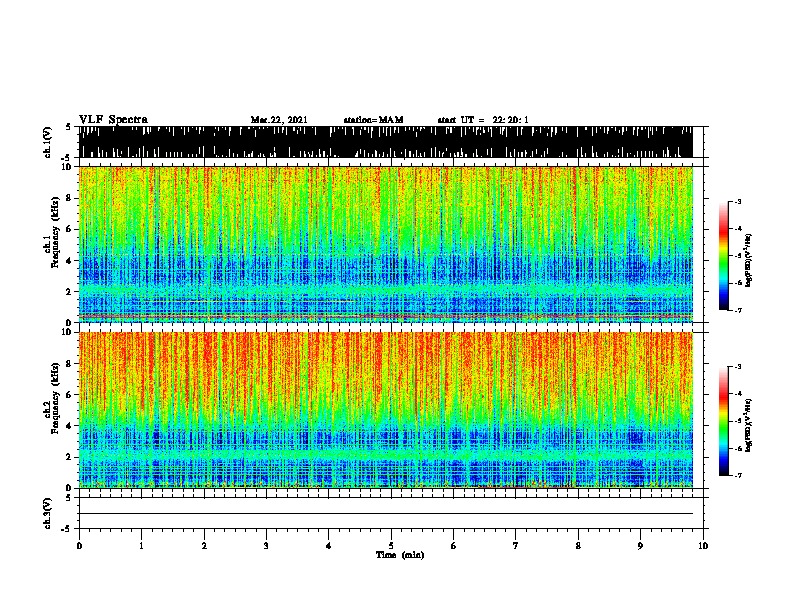Click time-axis tick label "8"

click(578, 546)
